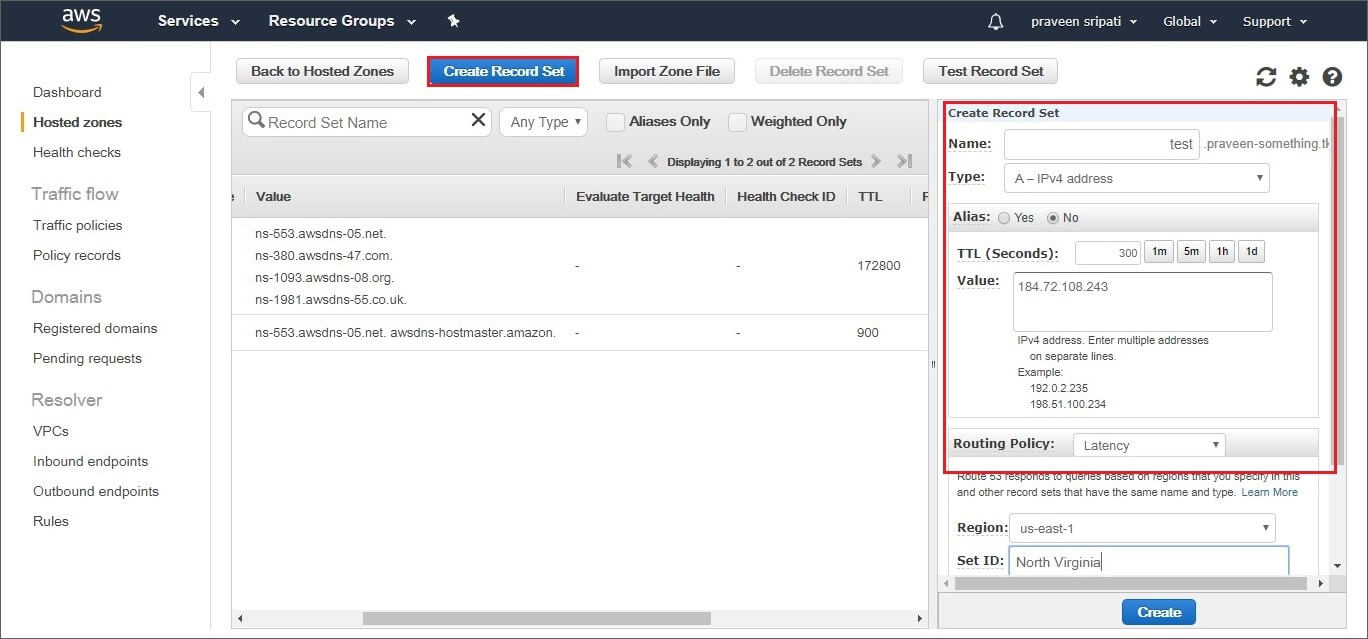Select Hosted zones in sidebar
The width and height of the screenshot is (1368, 639).
77,122
